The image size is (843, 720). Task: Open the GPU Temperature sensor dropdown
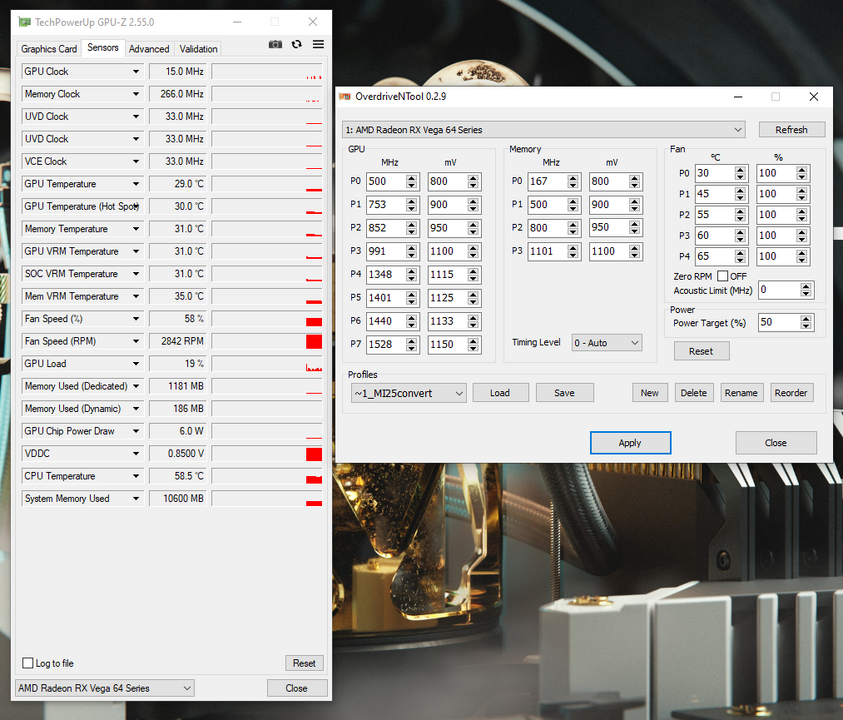(136, 184)
